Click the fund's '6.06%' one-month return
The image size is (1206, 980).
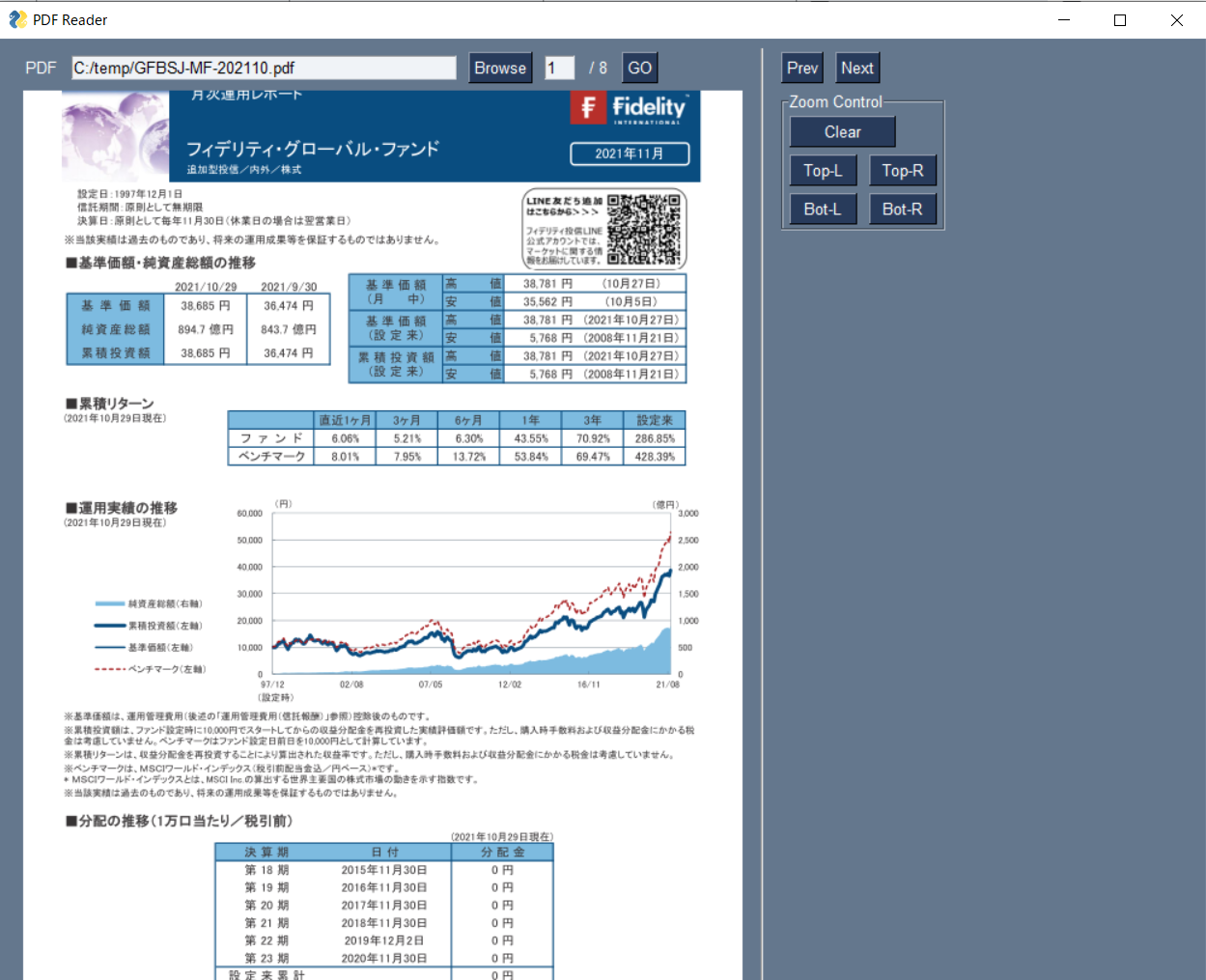point(346,438)
